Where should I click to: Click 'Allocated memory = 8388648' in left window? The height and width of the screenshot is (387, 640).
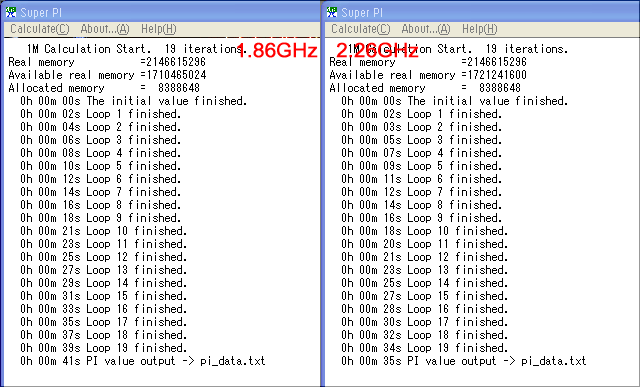(x=104, y=88)
